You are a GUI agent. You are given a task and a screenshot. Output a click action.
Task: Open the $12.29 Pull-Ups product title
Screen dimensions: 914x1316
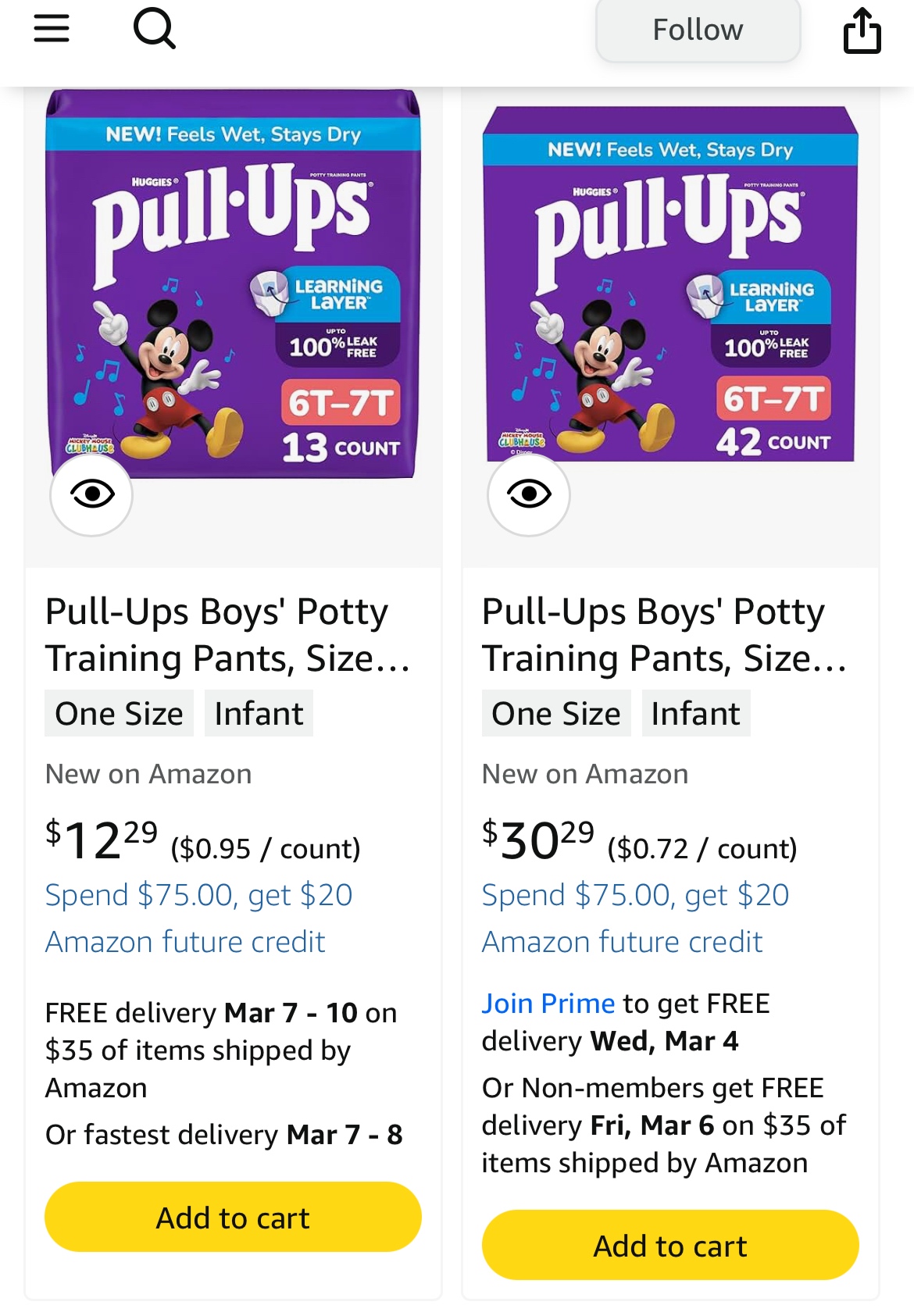tap(227, 634)
